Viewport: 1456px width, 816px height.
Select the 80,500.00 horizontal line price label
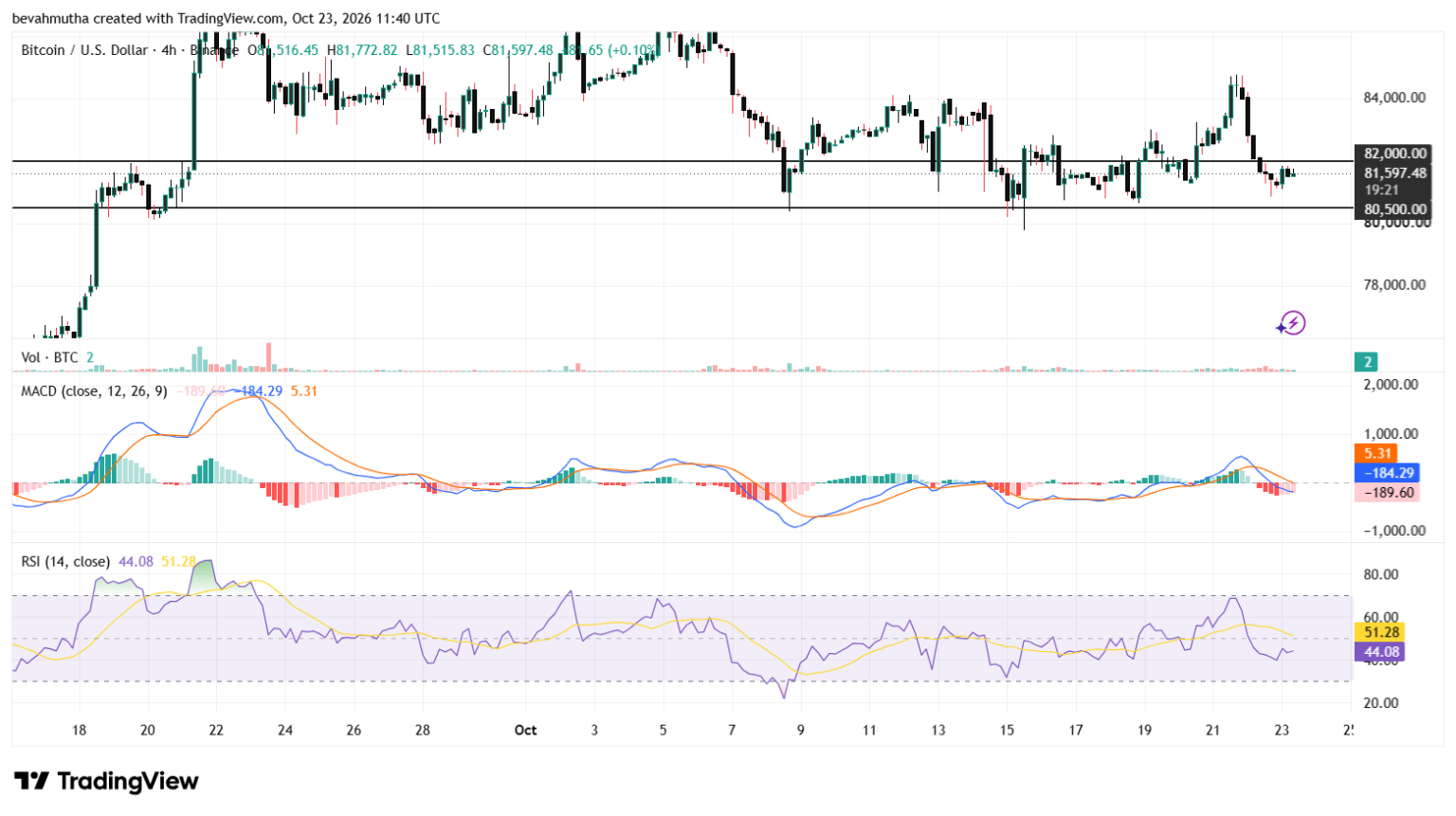1392,209
